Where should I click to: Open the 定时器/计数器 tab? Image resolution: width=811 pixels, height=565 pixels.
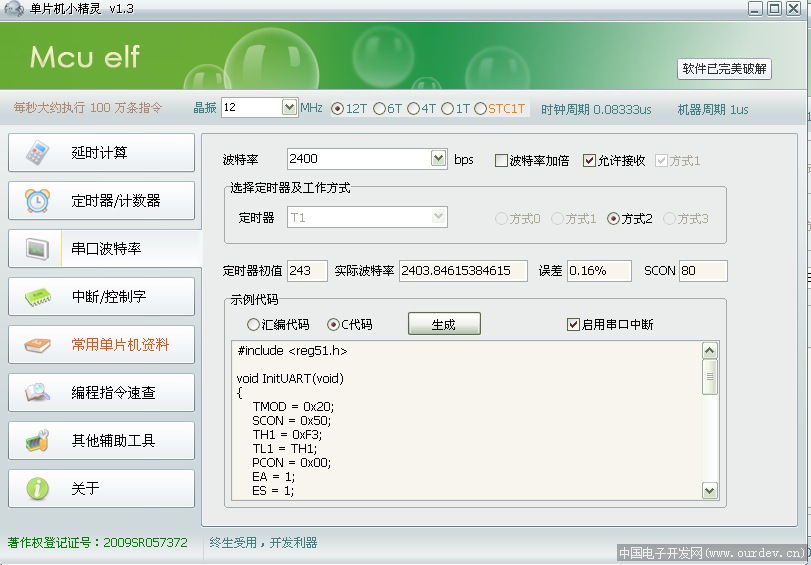point(101,200)
